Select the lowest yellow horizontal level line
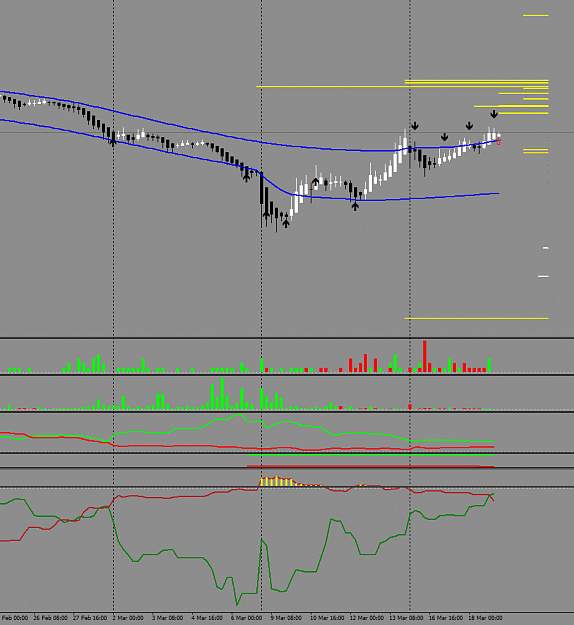The image size is (574, 625). point(476,318)
